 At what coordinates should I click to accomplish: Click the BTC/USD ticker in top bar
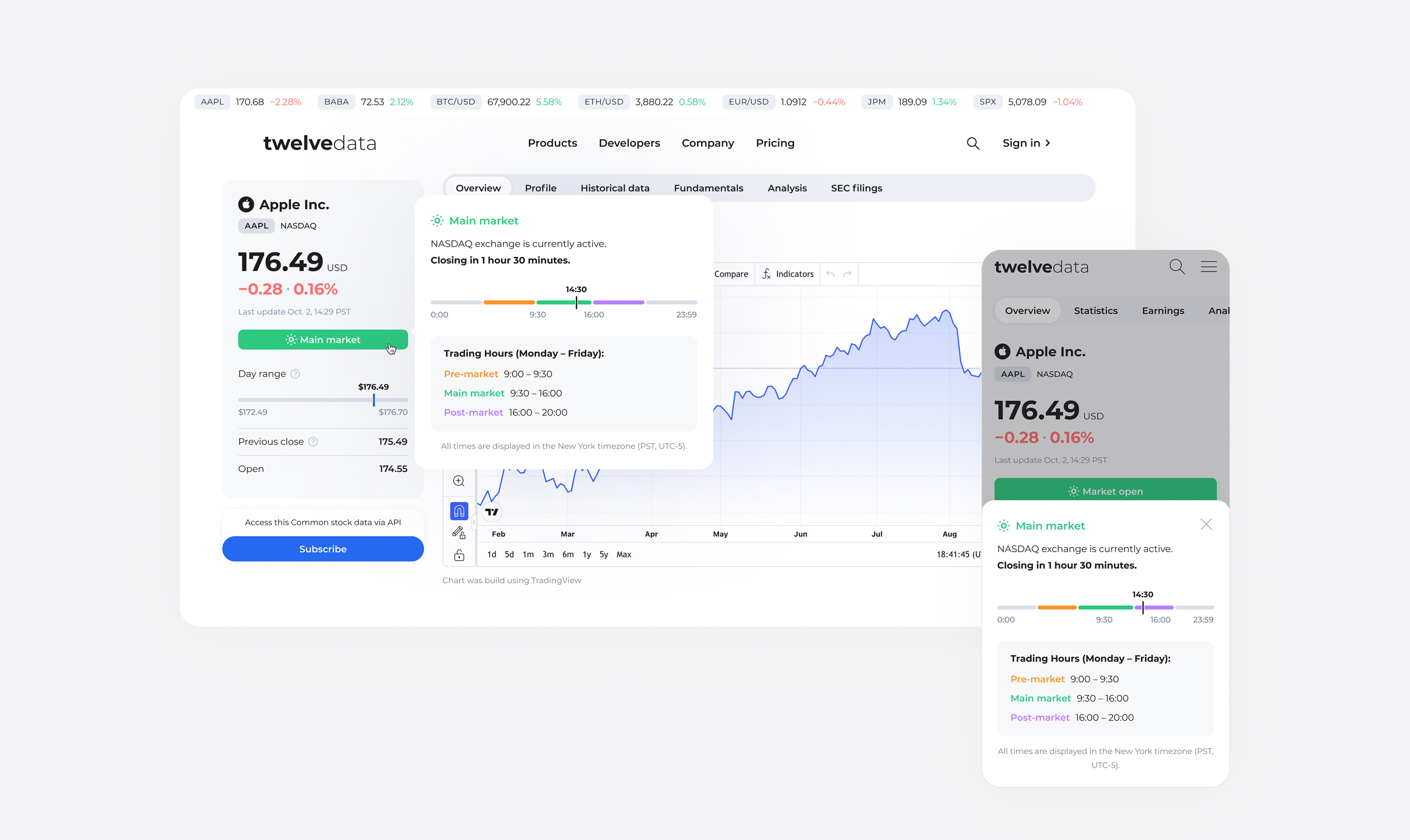coord(455,102)
